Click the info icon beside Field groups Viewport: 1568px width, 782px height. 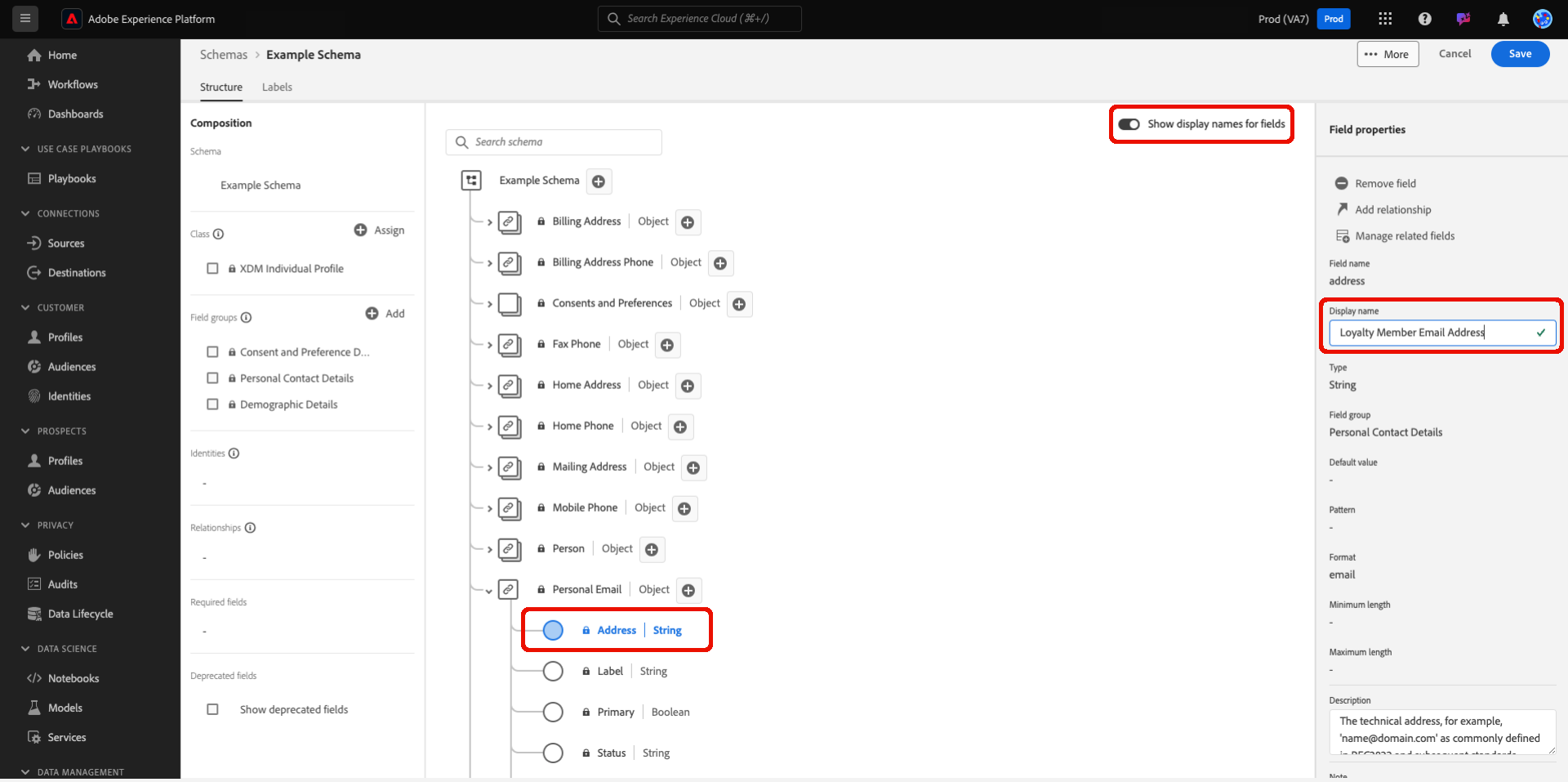click(246, 317)
